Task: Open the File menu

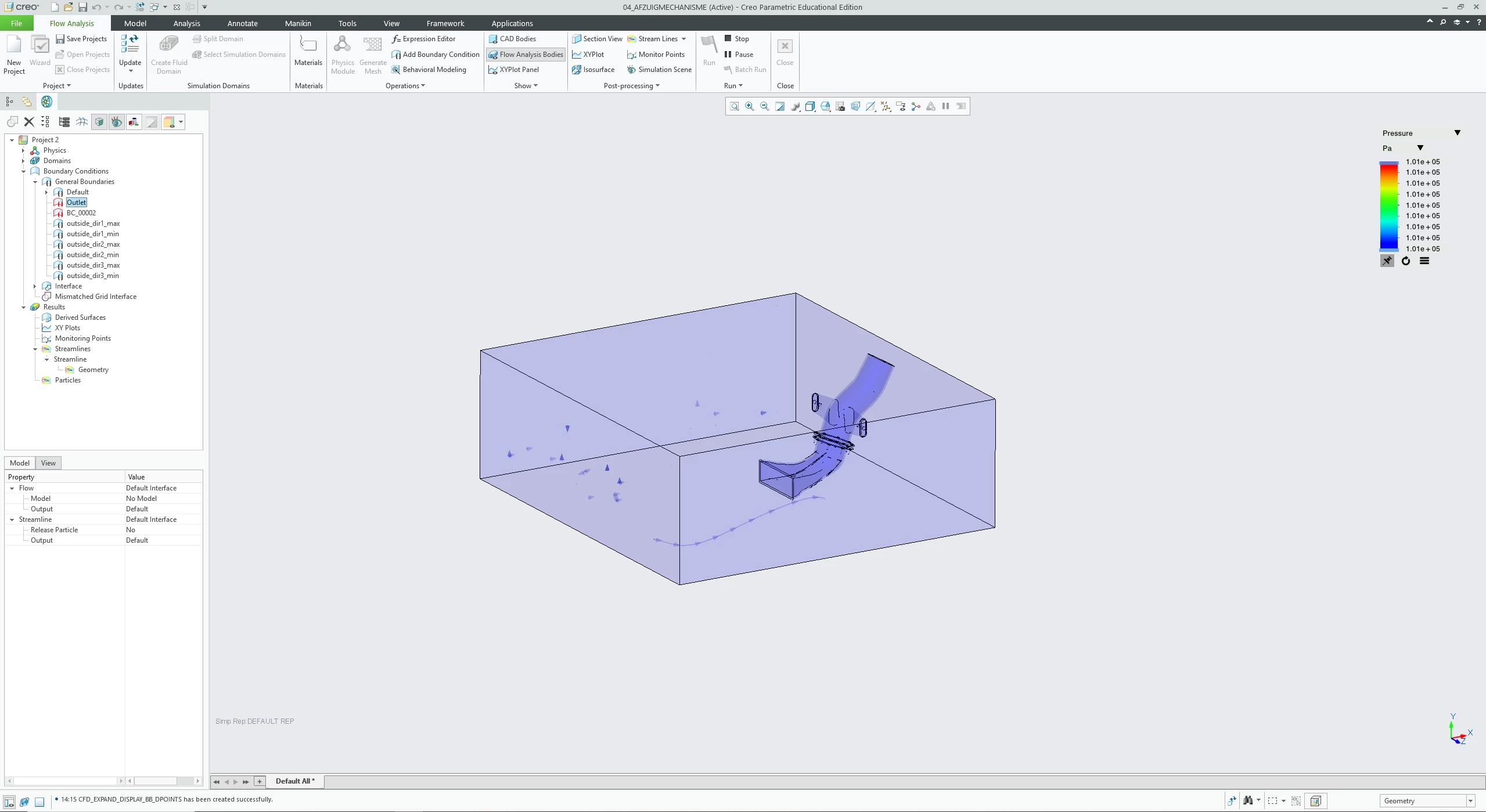Action: coord(16,23)
